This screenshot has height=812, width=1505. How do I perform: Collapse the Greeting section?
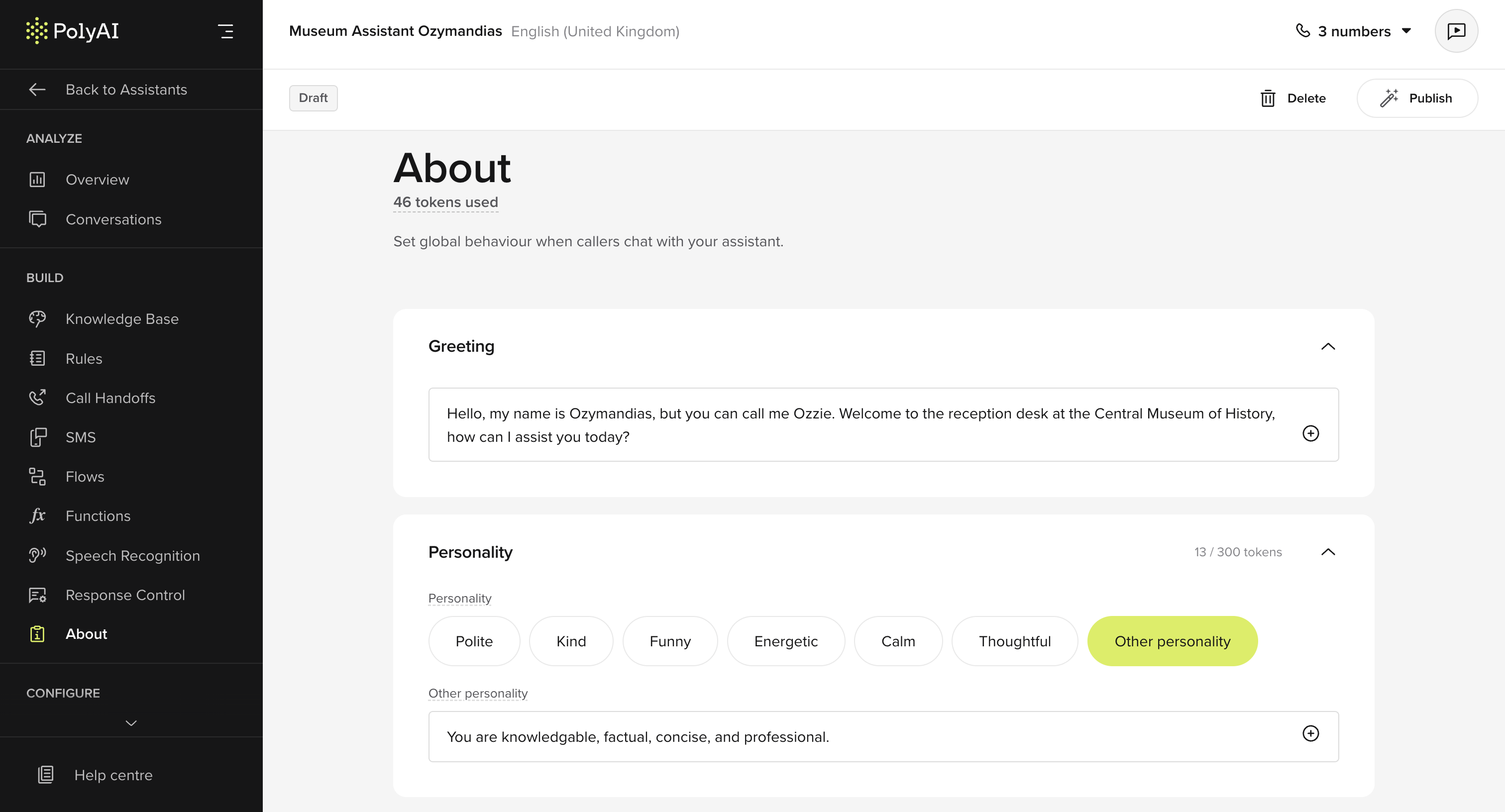point(1328,346)
